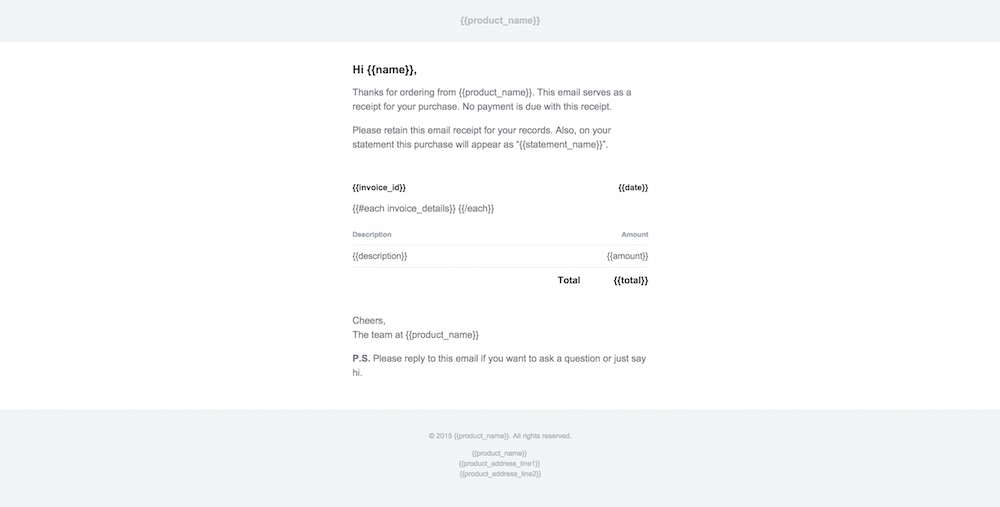Image resolution: width=1000 pixels, height=507 pixels.
Task: Click 'The team at {{product_name}}' line
Action: pyautogui.click(x=415, y=335)
